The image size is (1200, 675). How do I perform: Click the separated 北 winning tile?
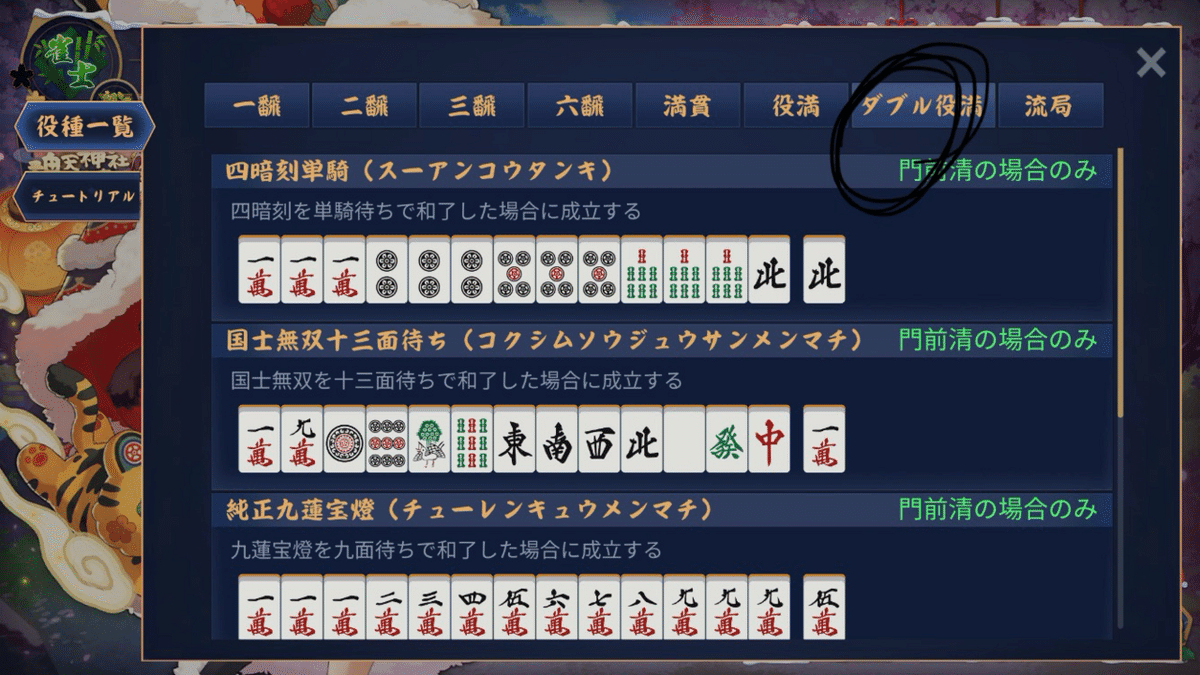tap(824, 270)
